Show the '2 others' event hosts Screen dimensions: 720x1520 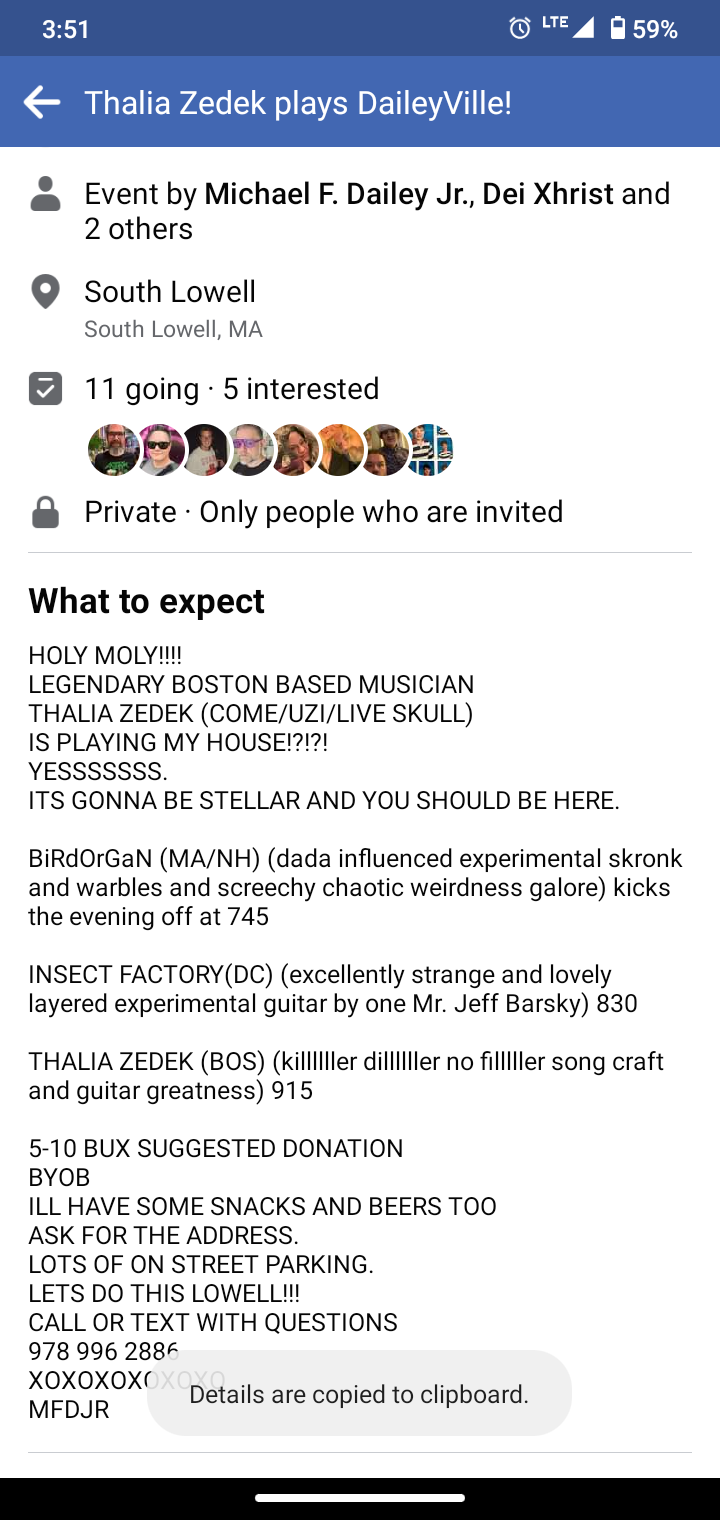[x=138, y=229]
